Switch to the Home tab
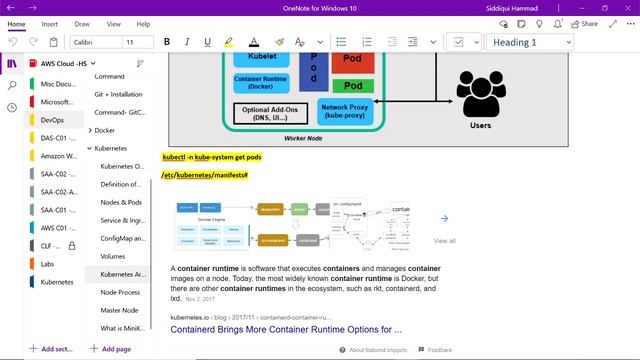 coord(16,24)
